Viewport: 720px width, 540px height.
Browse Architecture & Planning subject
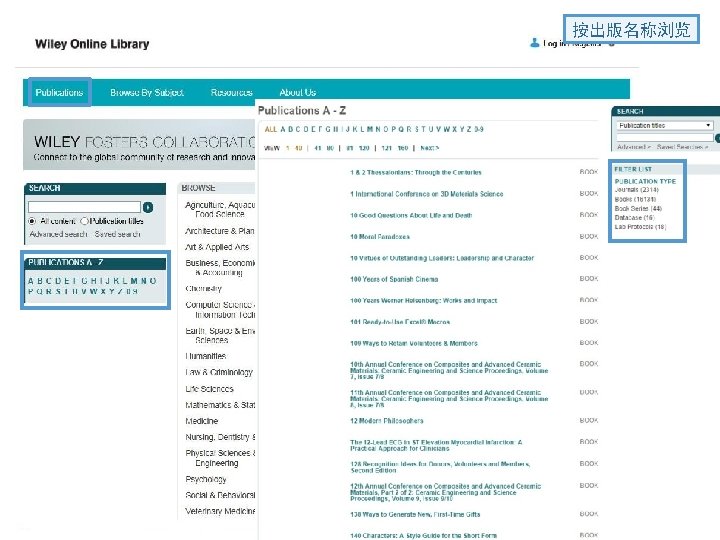pos(220,231)
